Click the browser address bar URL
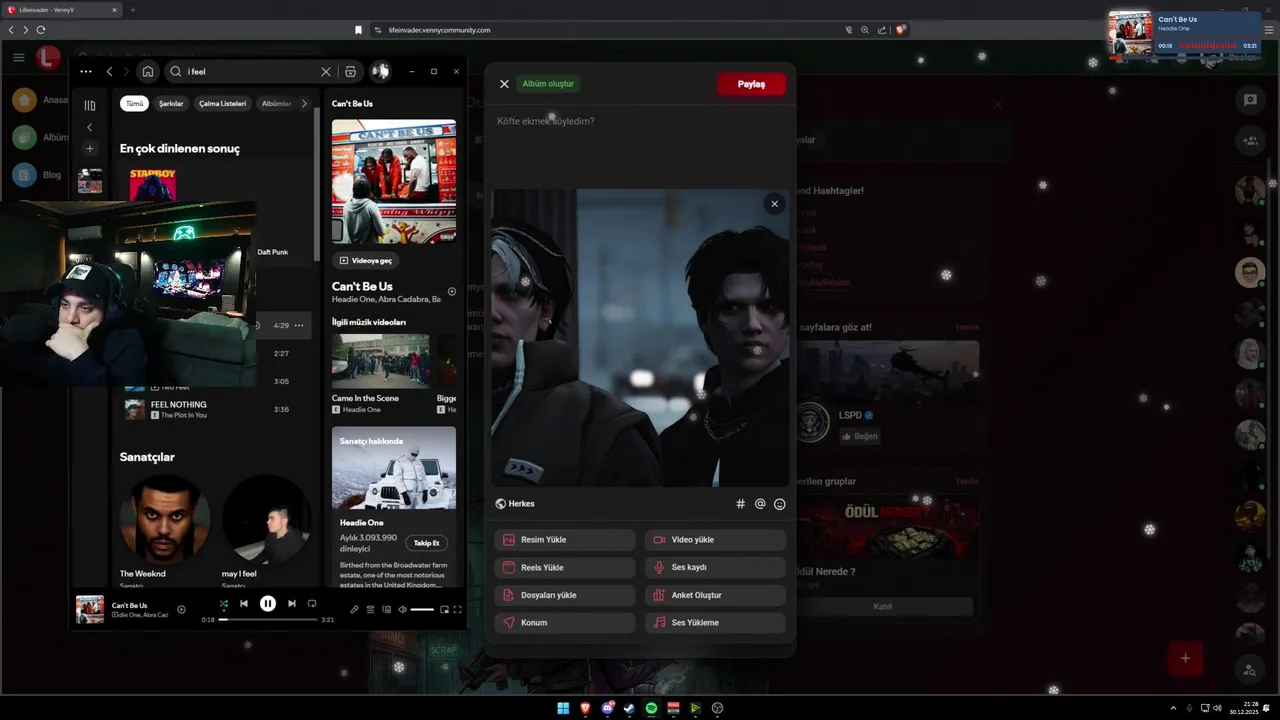 440,30
